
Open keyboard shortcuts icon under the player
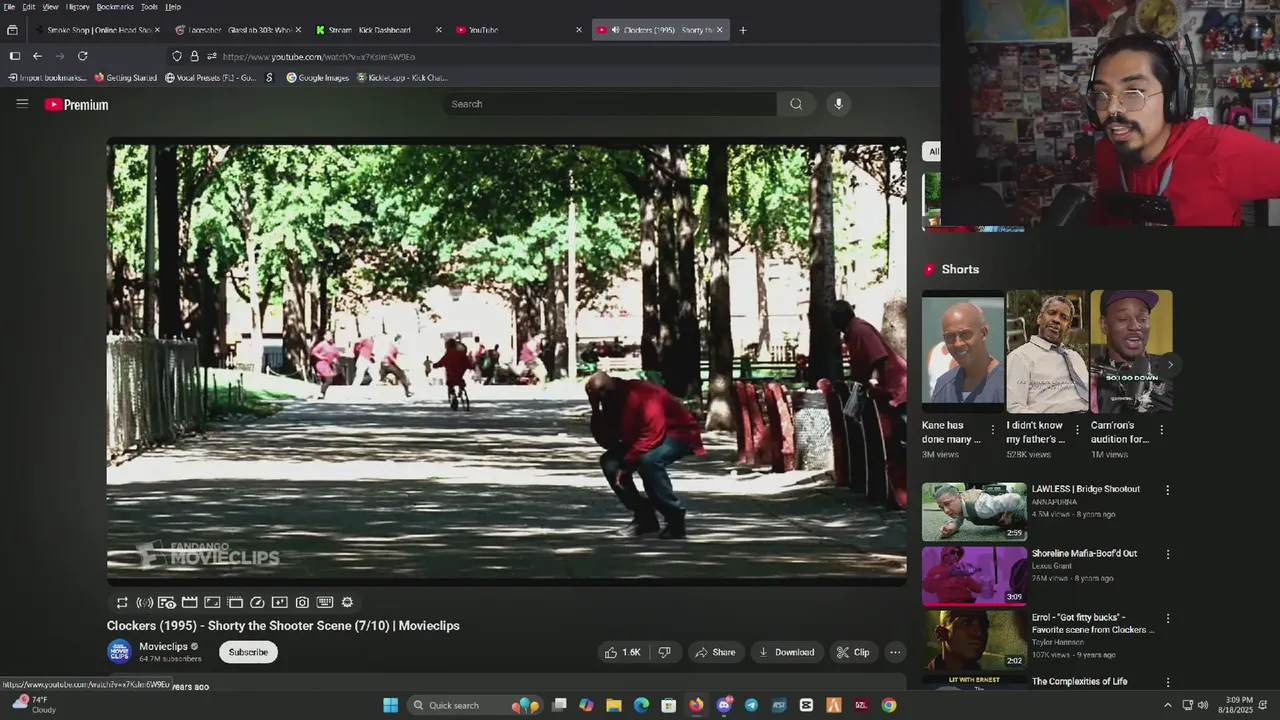(x=325, y=602)
